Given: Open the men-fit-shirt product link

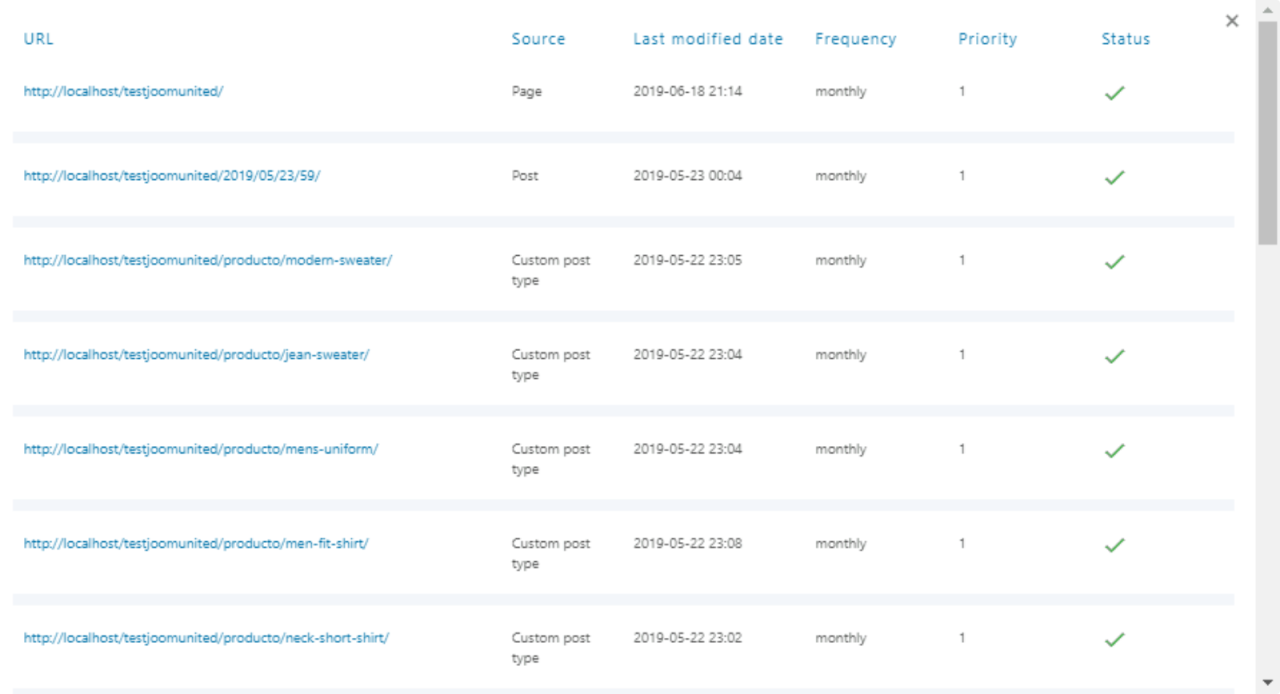Looking at the screenshot, I should tap(196, 544).
